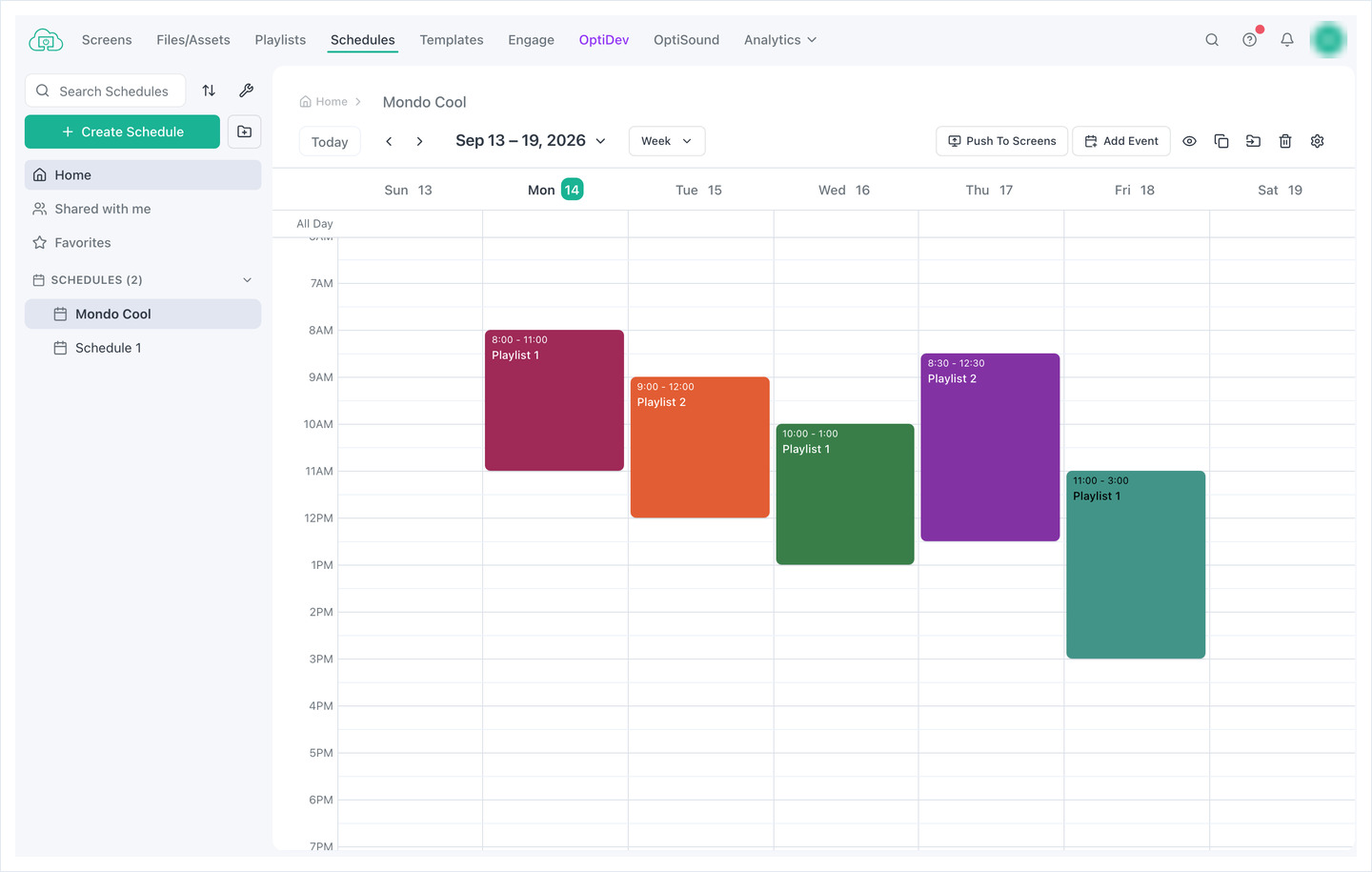Screen dimensions: 1372x872
Task: Open Tuesday's 9:00 - 12:00 Playlist 2 event
Action: pos(700,447)
